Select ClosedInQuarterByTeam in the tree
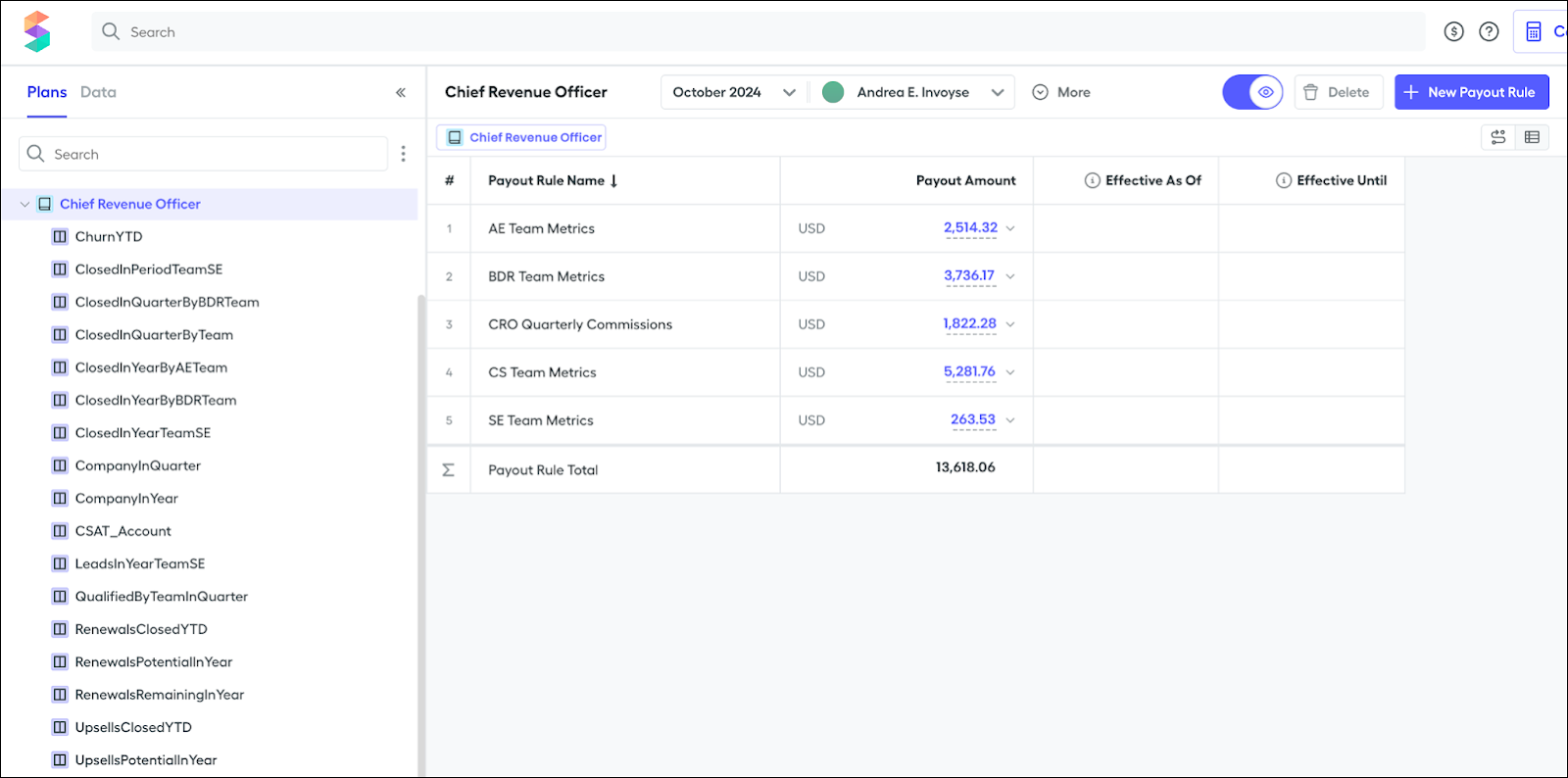The width and height of the screenshot is (1568, 778). pos(154,335)
